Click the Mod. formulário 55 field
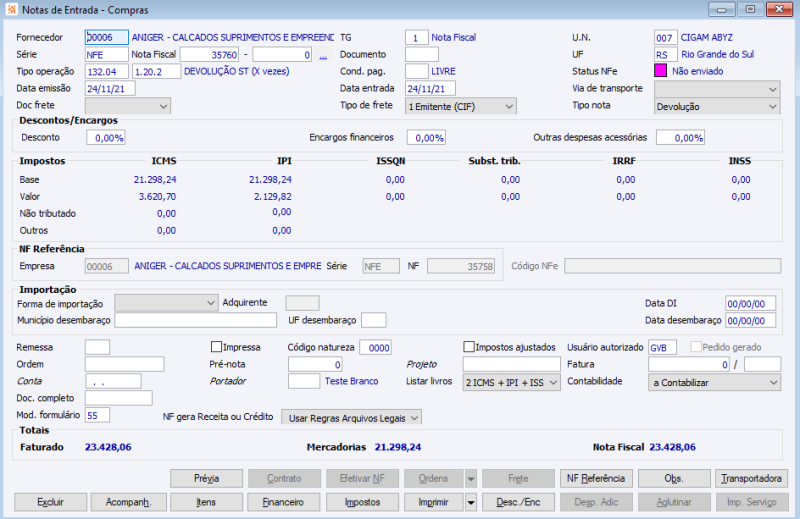 (97, 415)
